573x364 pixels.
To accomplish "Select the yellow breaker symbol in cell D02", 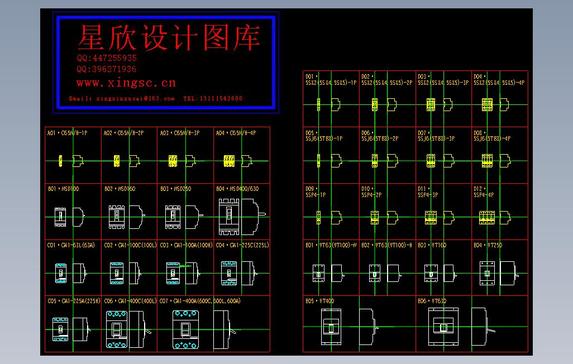I will 375,105.
